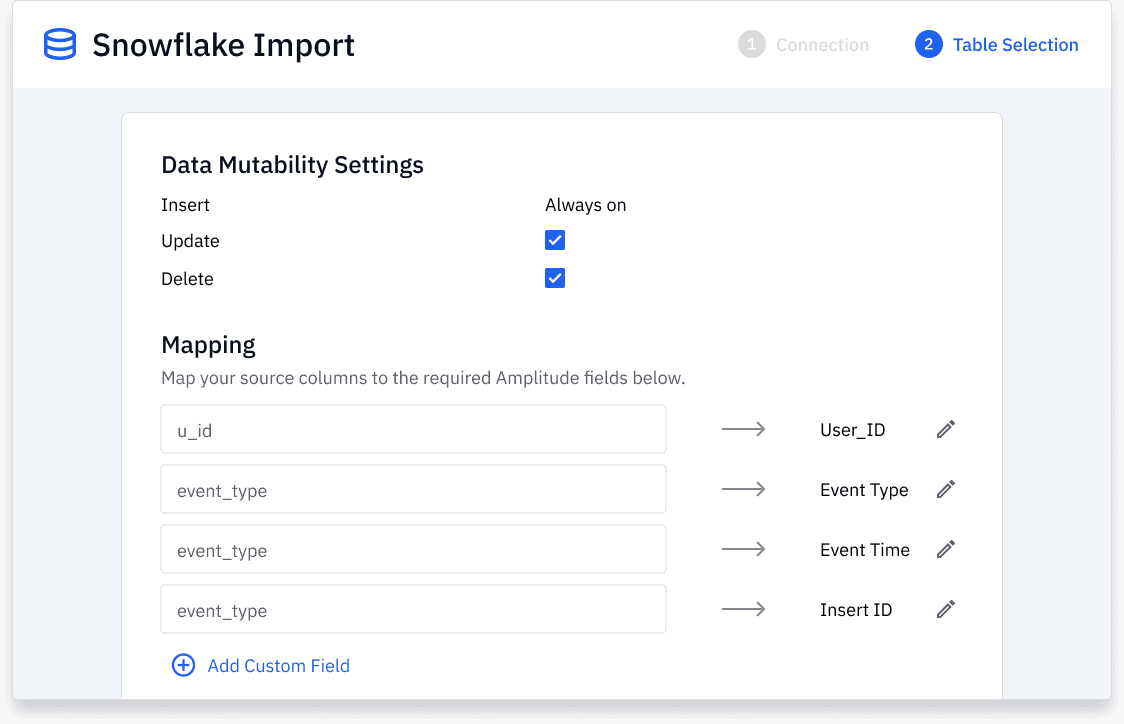Click the Snowflake database icon in the header

tap(58, 44)
